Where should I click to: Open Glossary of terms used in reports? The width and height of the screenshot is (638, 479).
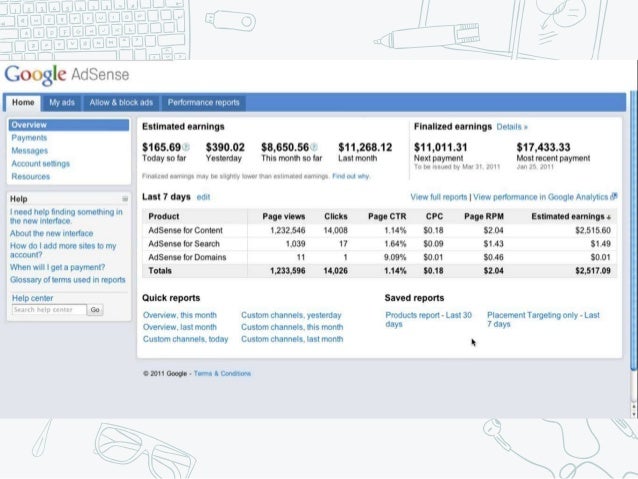pos(68,280)
